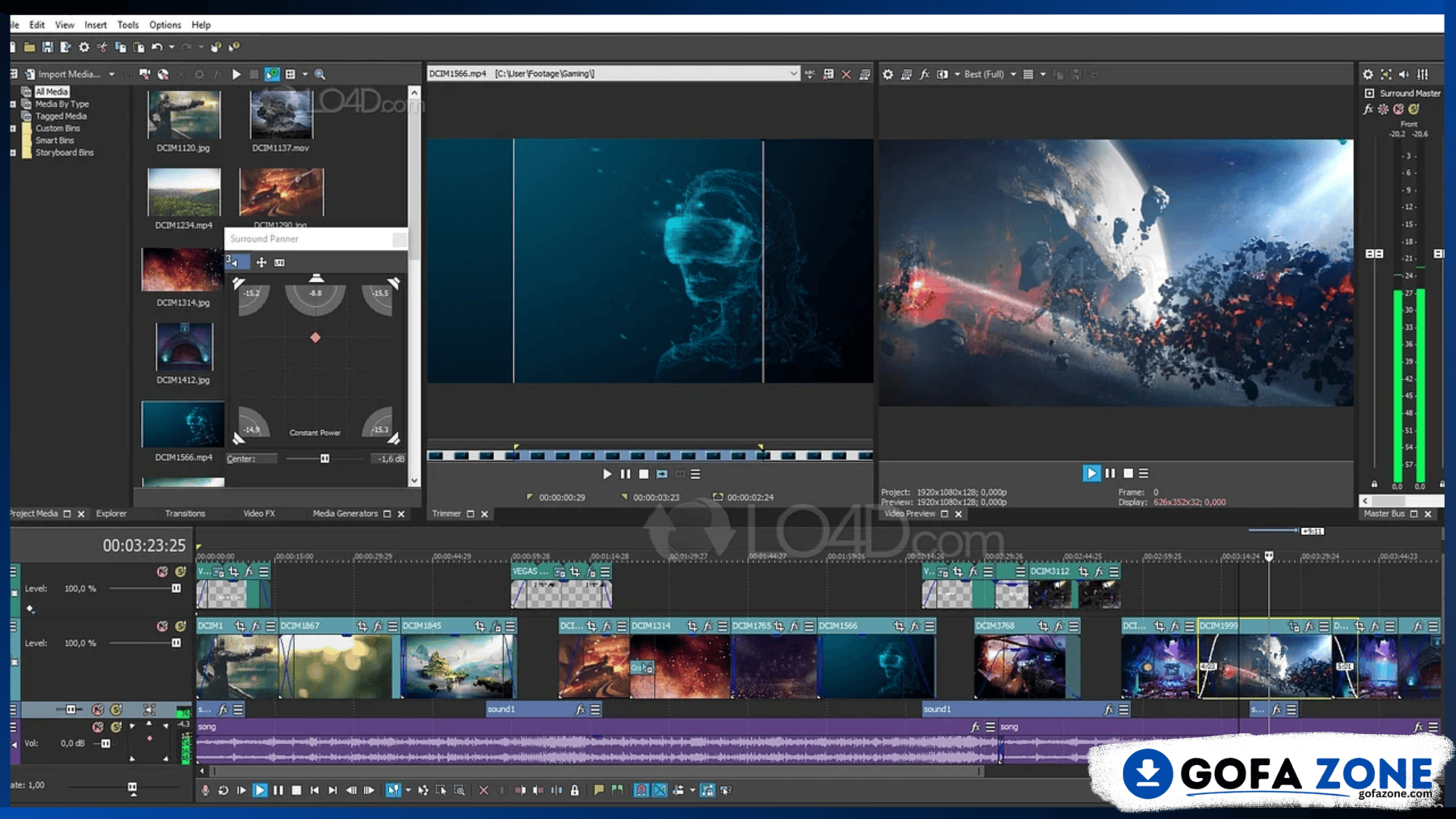Open the Insert menu
This screenshot has width=1456, height=819.
96,24
